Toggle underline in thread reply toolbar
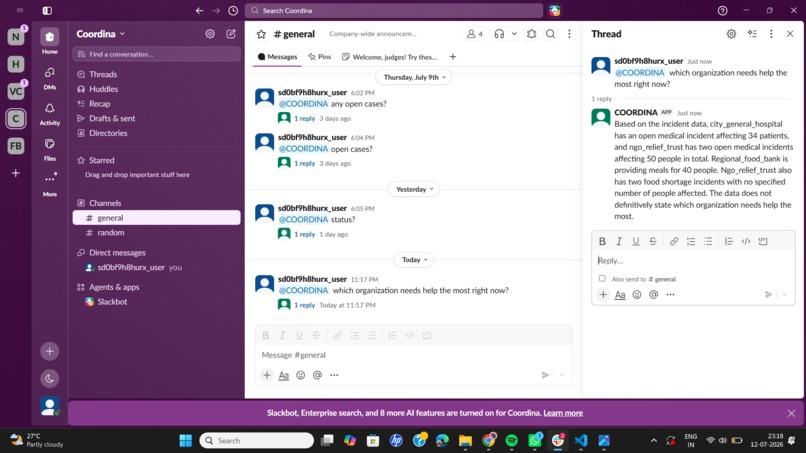This screenshot has height=453, width=806. click(x=635, y=241)
